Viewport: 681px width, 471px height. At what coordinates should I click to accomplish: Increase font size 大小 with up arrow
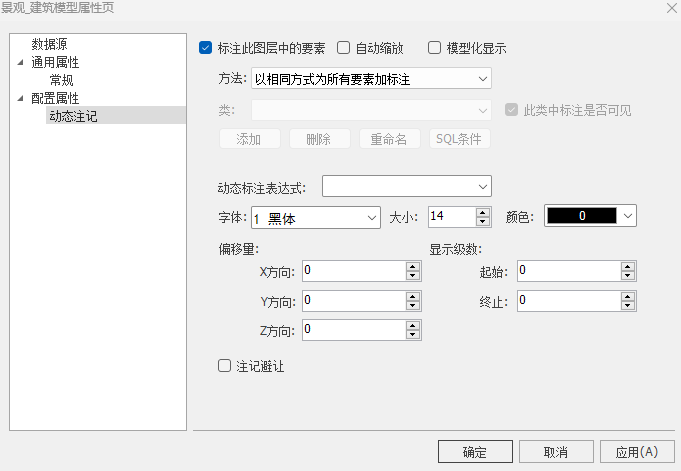pos(484,212)
